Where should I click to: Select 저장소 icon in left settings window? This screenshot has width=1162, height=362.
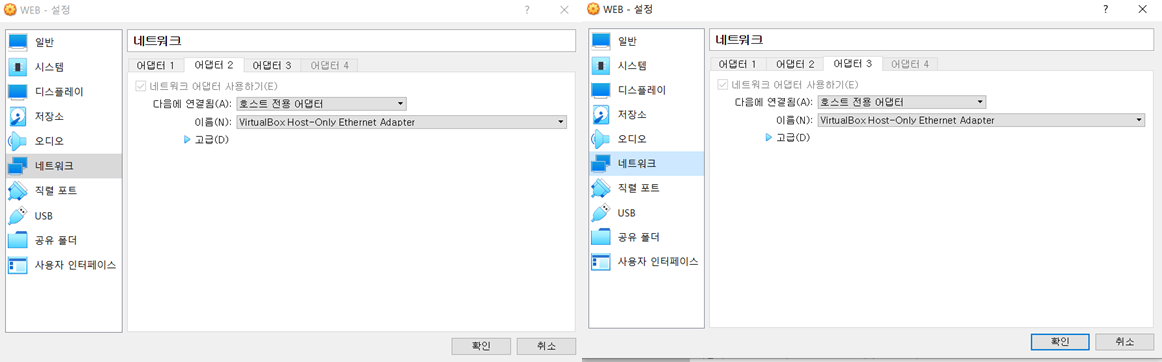pyautogui.click(x=18, y=116)
